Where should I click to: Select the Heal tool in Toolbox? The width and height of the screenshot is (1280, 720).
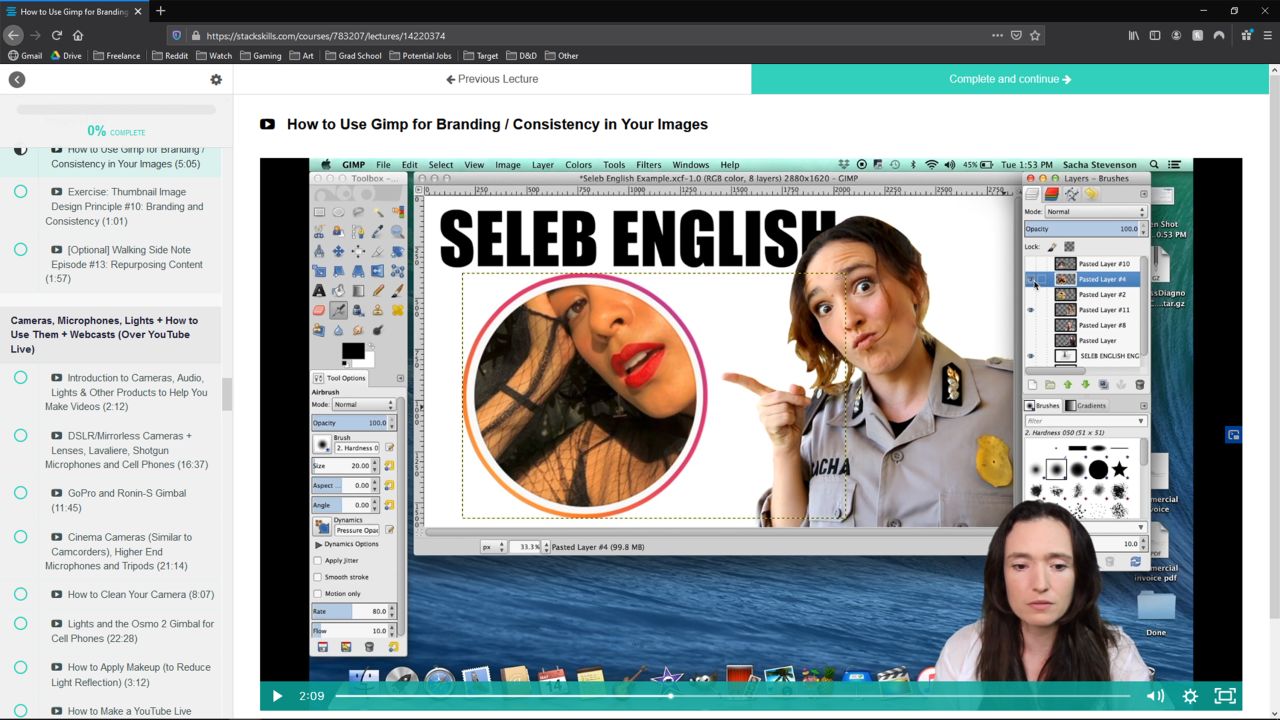[397, 310]
